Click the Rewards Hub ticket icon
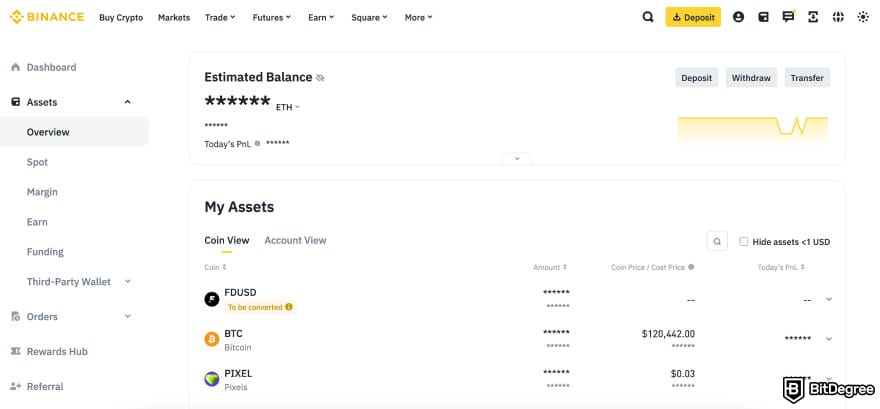 click(x=16, y=351)
